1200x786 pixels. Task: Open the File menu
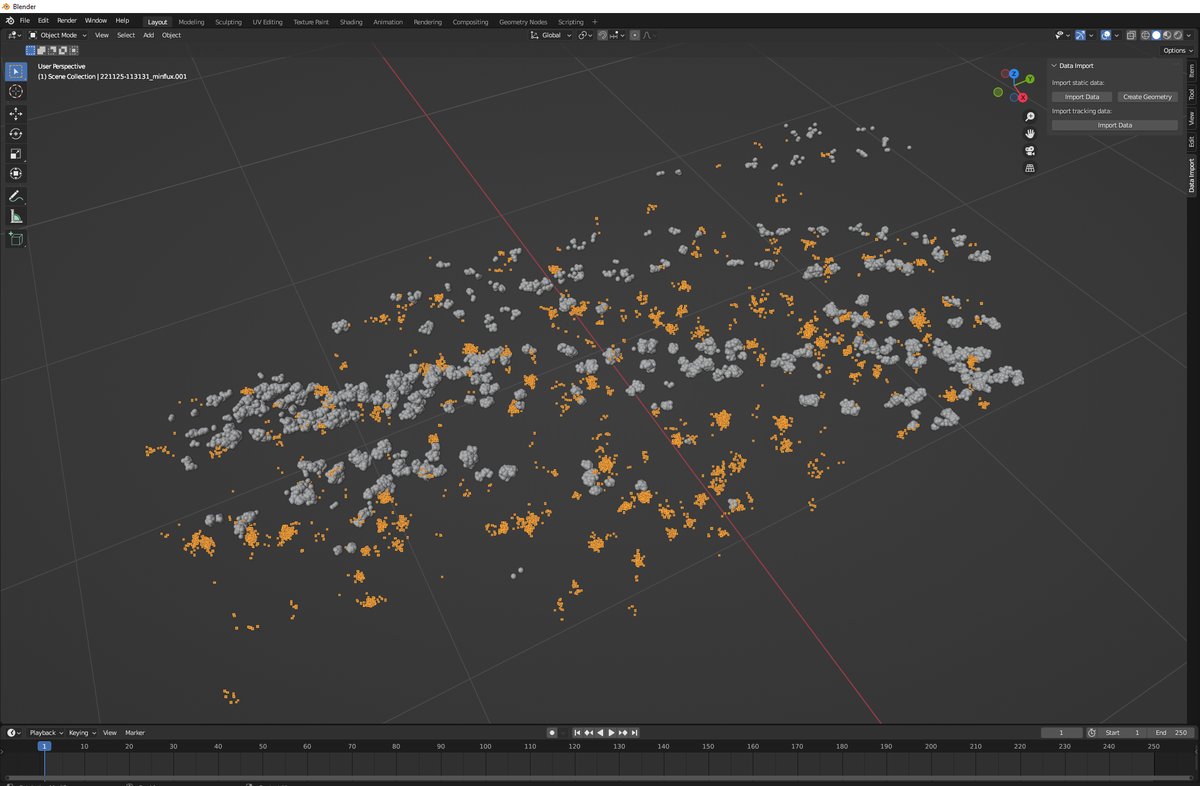click(x=25, y=21)
